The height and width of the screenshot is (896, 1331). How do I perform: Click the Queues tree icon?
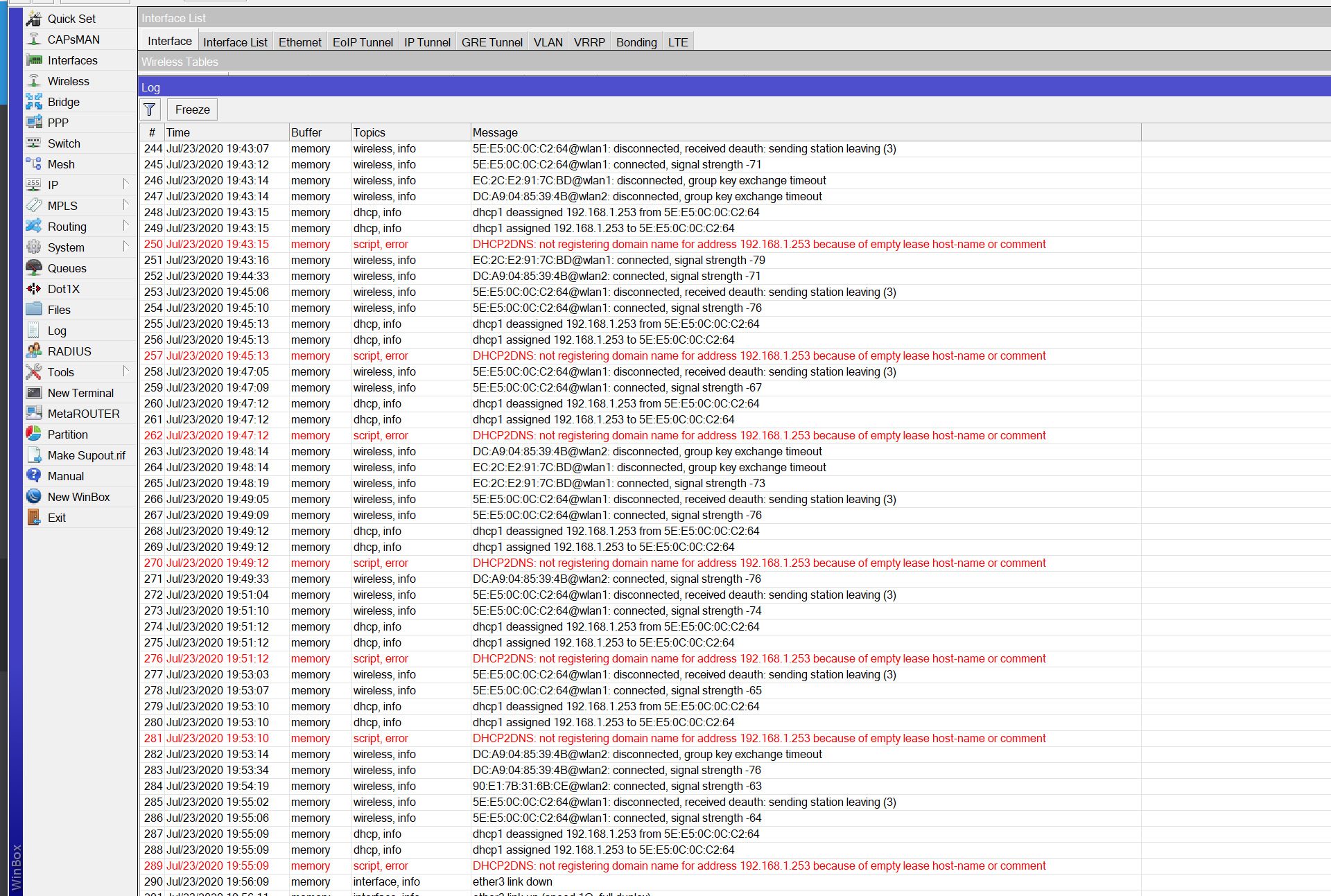coord(34,268)
